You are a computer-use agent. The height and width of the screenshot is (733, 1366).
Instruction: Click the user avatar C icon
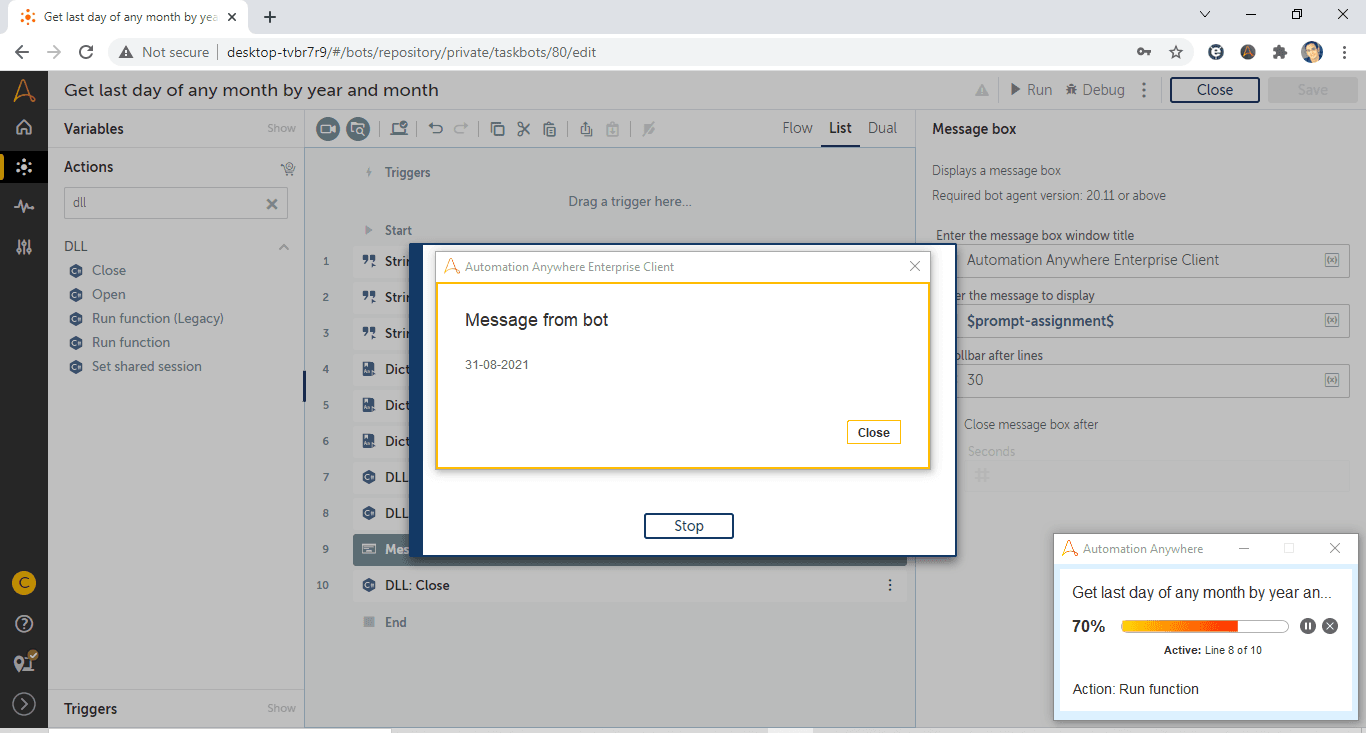24,583
